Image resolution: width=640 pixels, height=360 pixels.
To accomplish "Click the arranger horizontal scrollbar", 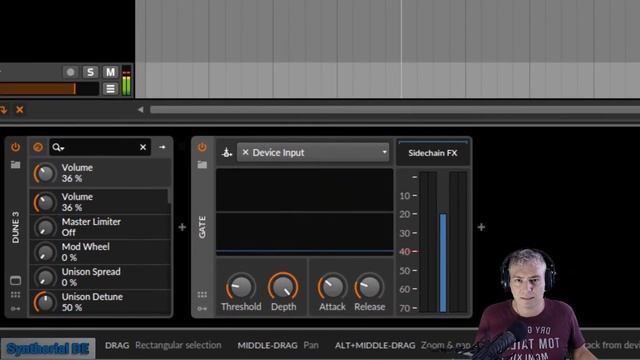I will [395, 109].
